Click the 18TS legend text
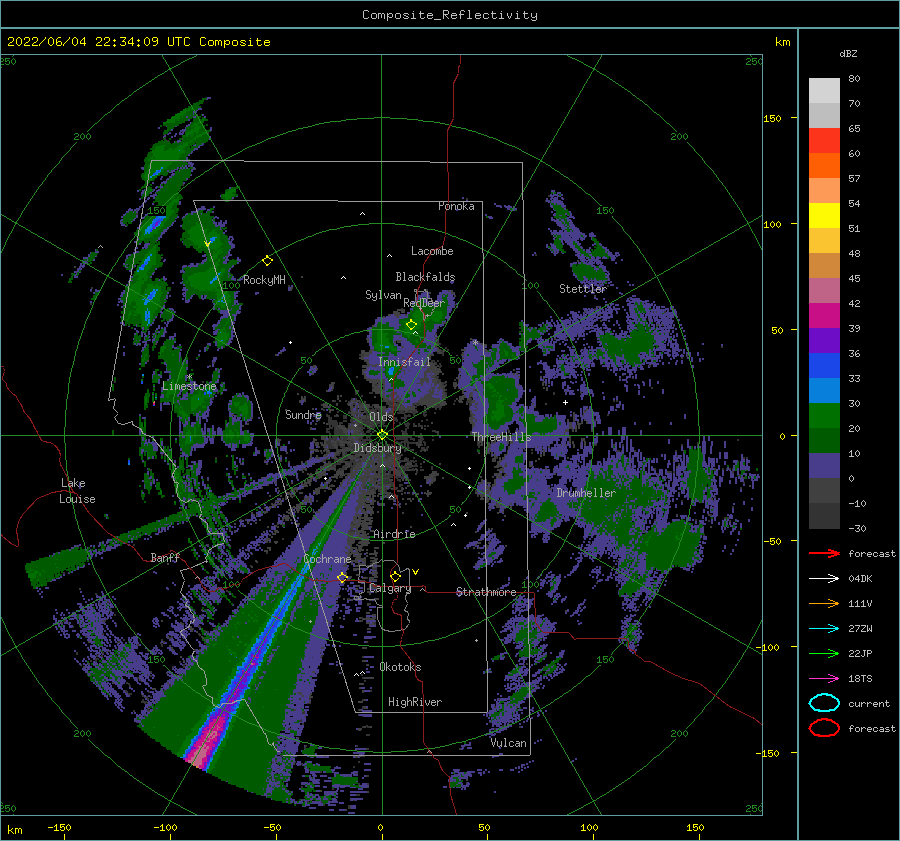 click(x=860, y=679)
